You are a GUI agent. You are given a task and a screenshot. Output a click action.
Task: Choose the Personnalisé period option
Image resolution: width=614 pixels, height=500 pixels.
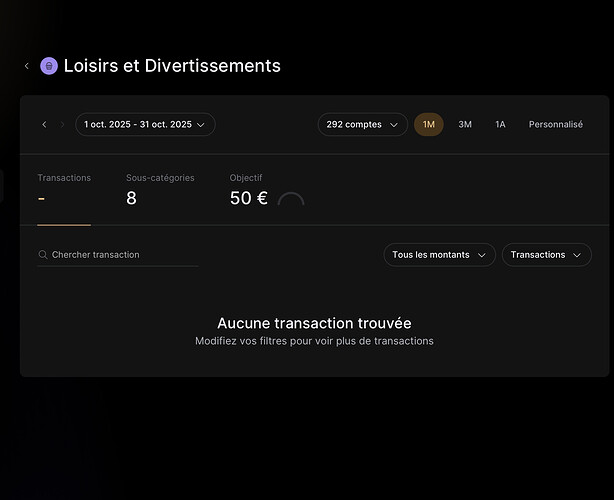click(x=555, y=125)
